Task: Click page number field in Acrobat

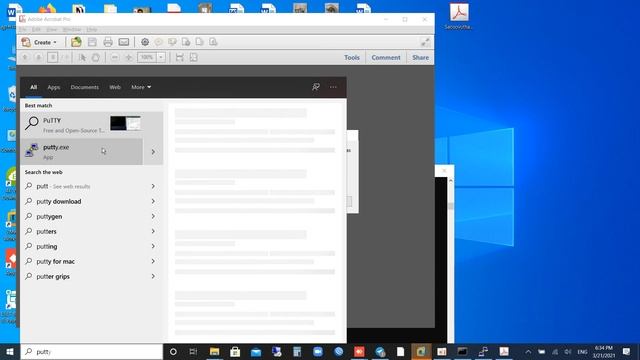Action: pyautogui.click(x=53, y=57)
